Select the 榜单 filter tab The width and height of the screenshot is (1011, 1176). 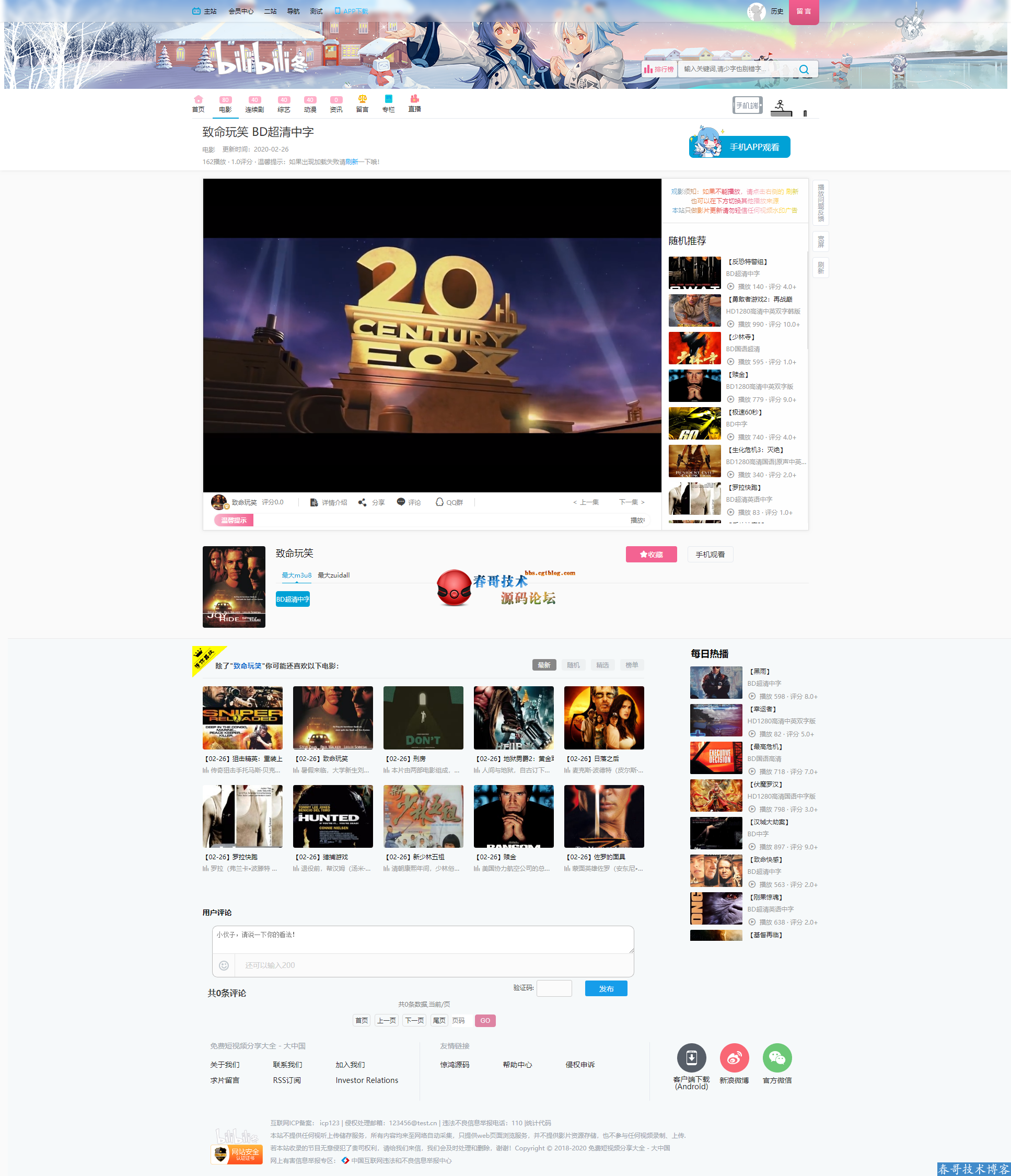point(632,665)
